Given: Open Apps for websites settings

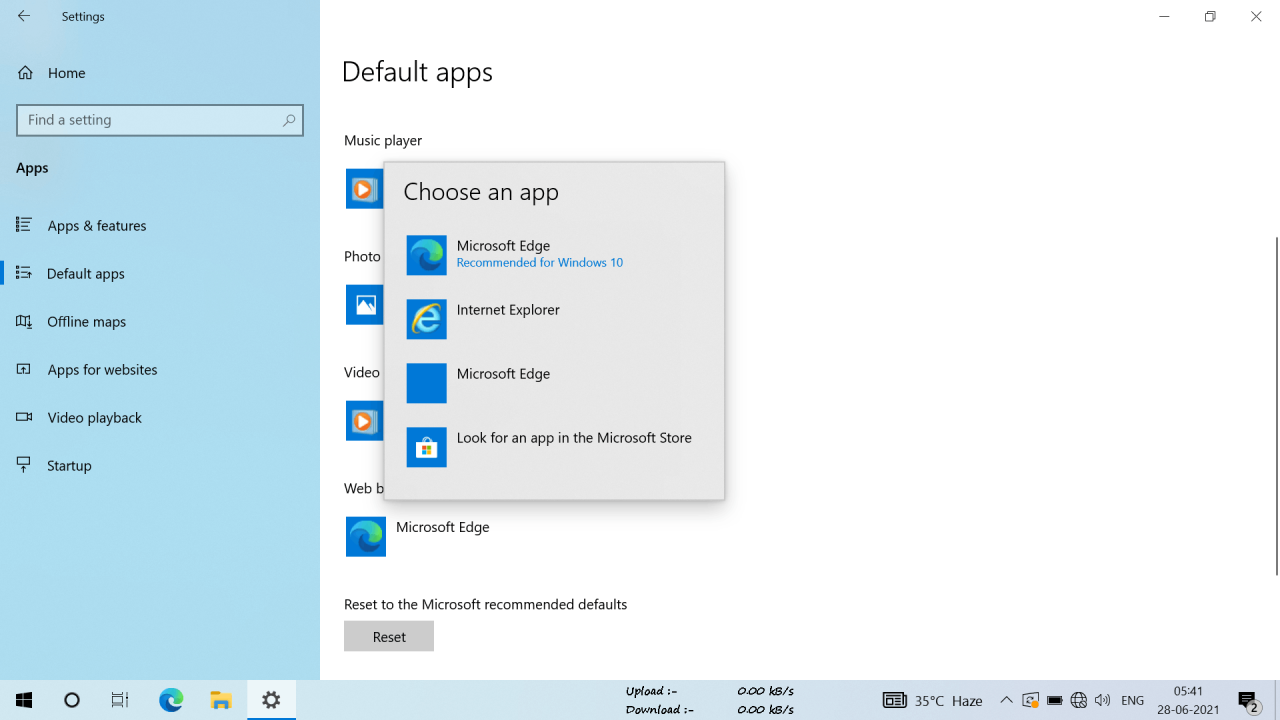Looking at the screenshot, I should [160, 369].
